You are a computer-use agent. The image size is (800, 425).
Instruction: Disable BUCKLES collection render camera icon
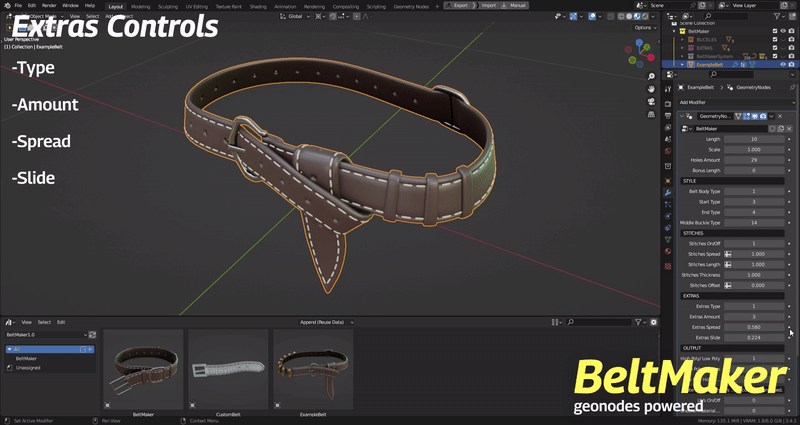pos(791,39)
